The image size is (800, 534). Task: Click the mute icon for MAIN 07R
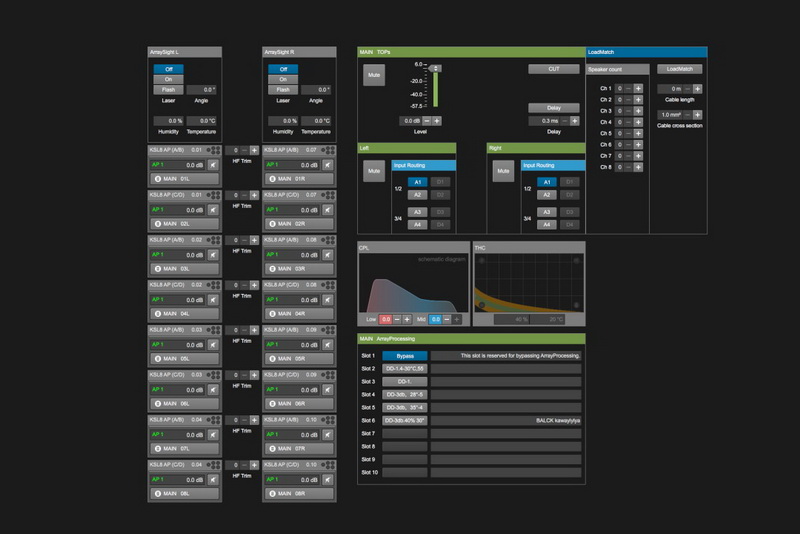(x=327, y=435)
